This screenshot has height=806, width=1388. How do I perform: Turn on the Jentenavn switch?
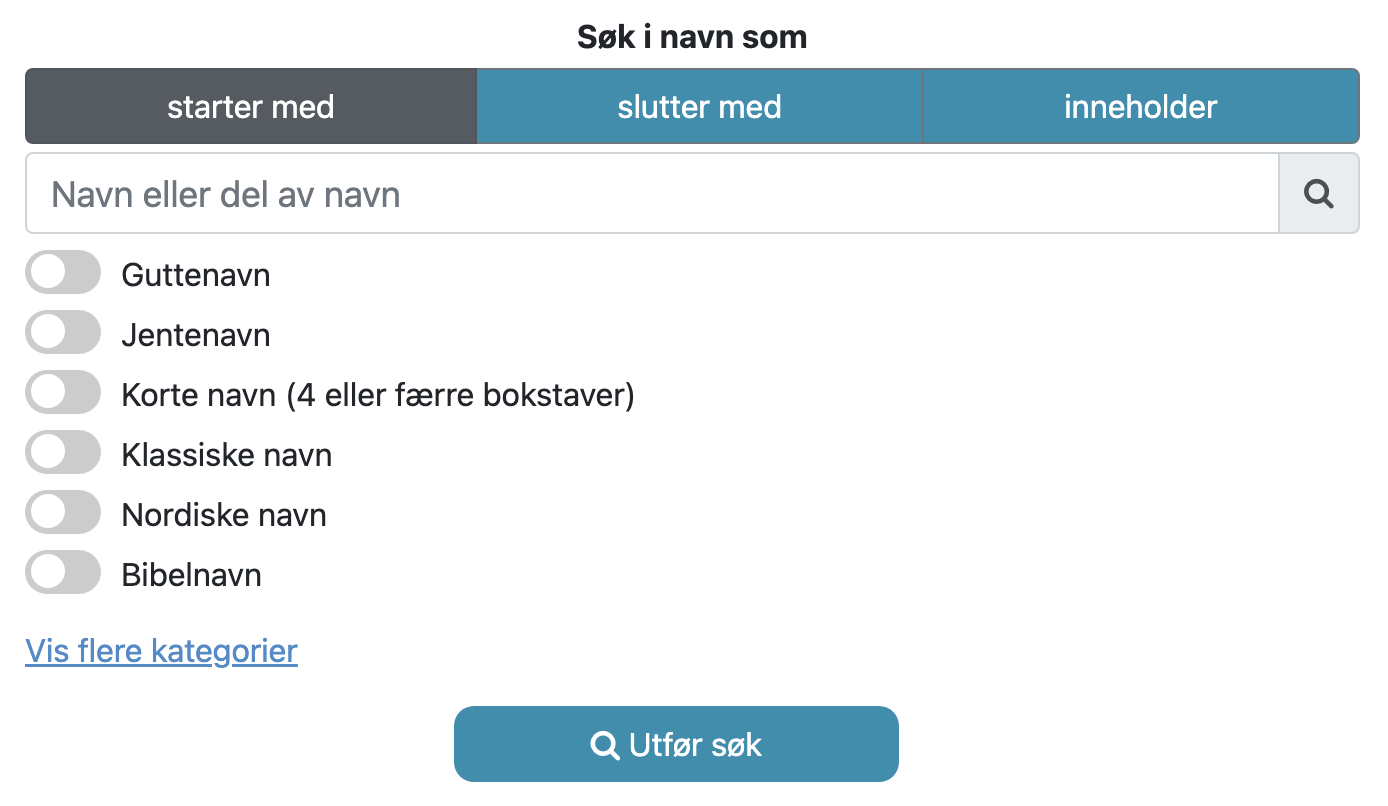coord(63,332)
